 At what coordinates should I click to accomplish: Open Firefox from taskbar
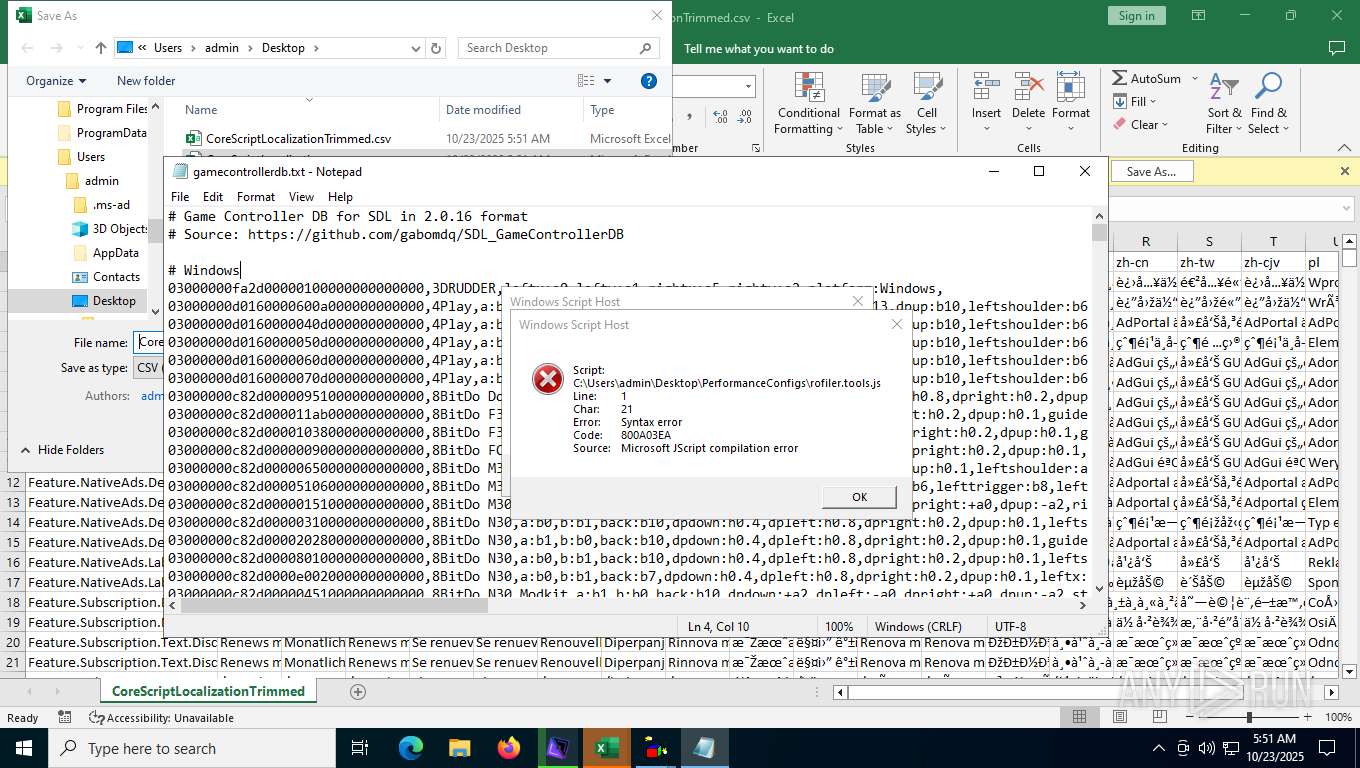(508, 748)
